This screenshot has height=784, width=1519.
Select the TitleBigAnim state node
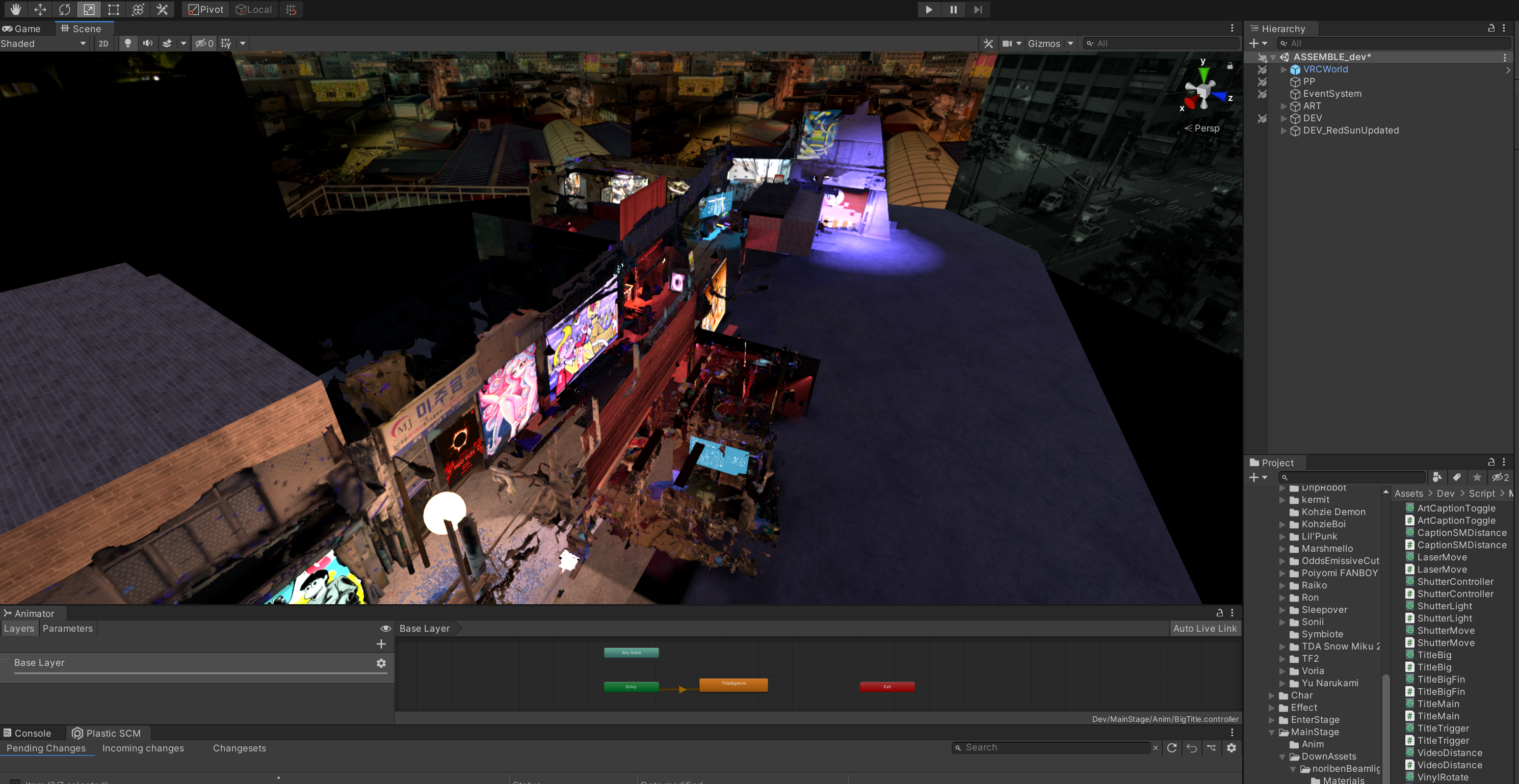pos(734,684)
